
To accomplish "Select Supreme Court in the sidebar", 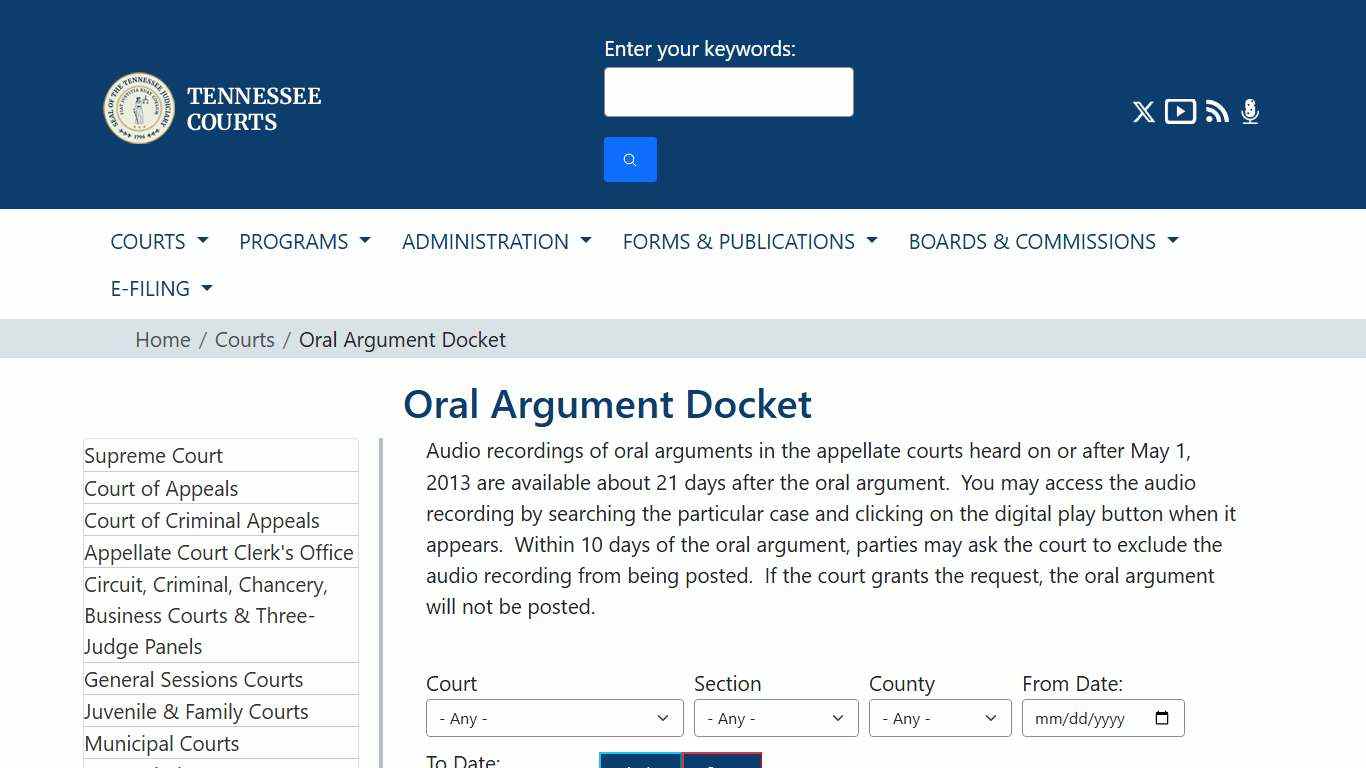I will (153, 456).
